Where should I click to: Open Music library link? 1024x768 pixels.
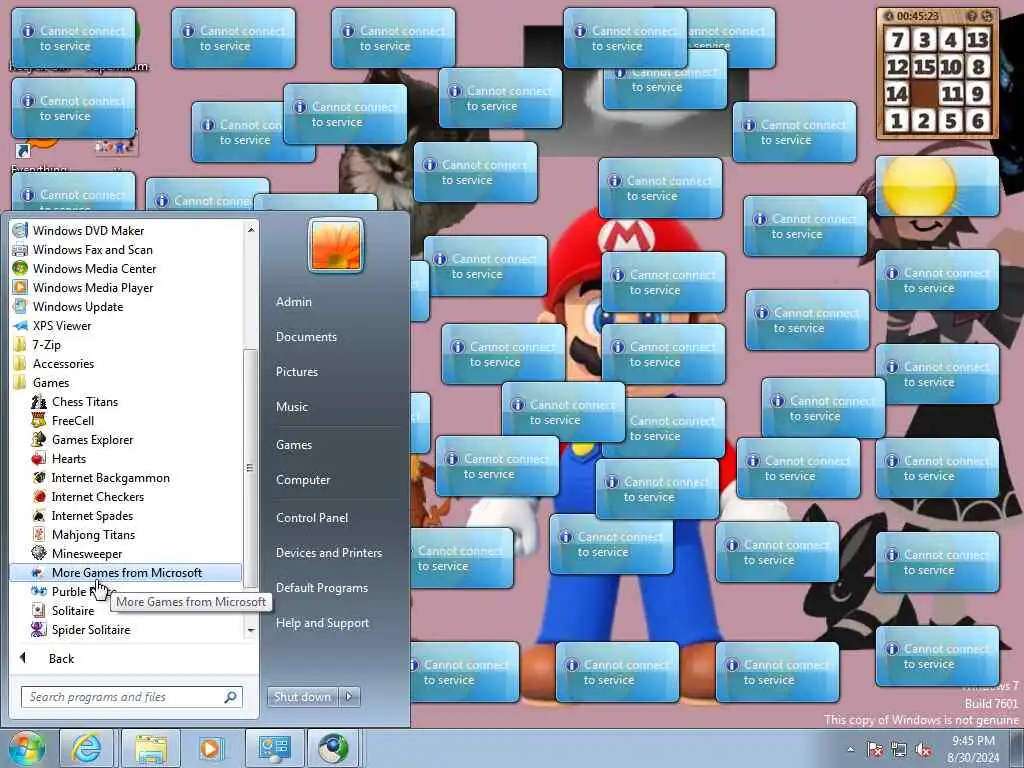point(292,407)
